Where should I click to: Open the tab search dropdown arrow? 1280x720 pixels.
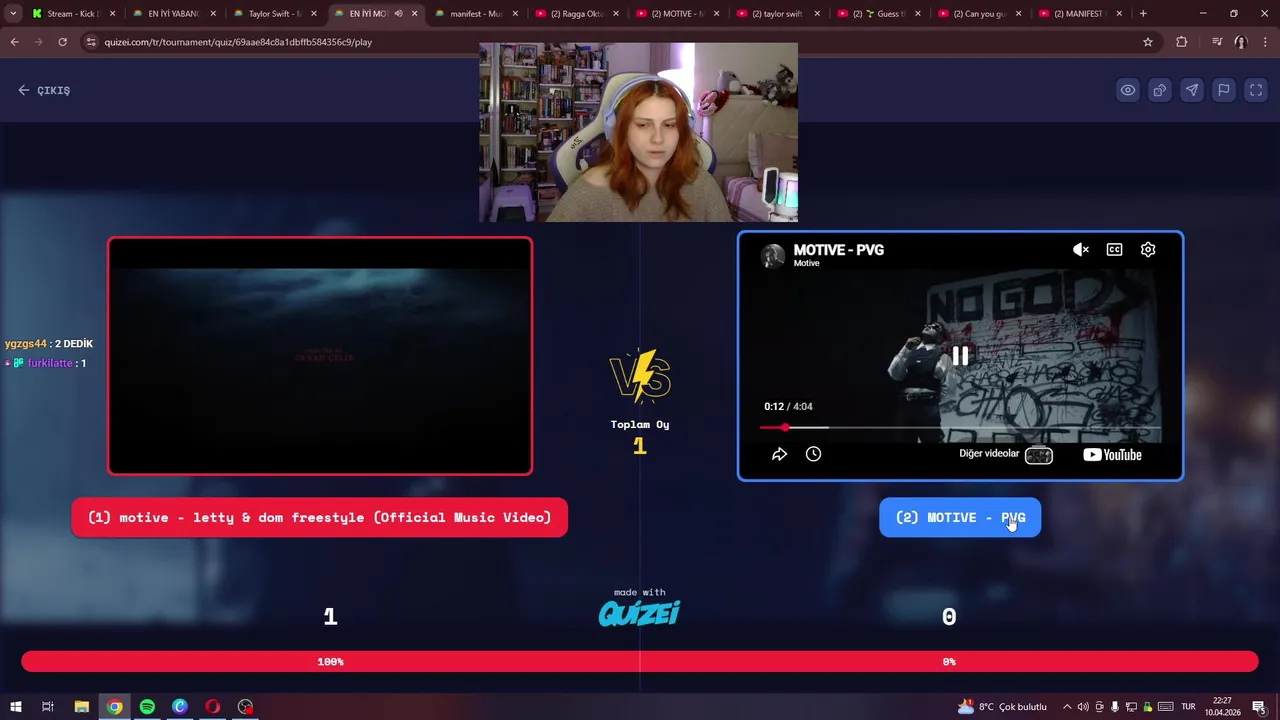point(13,14)
